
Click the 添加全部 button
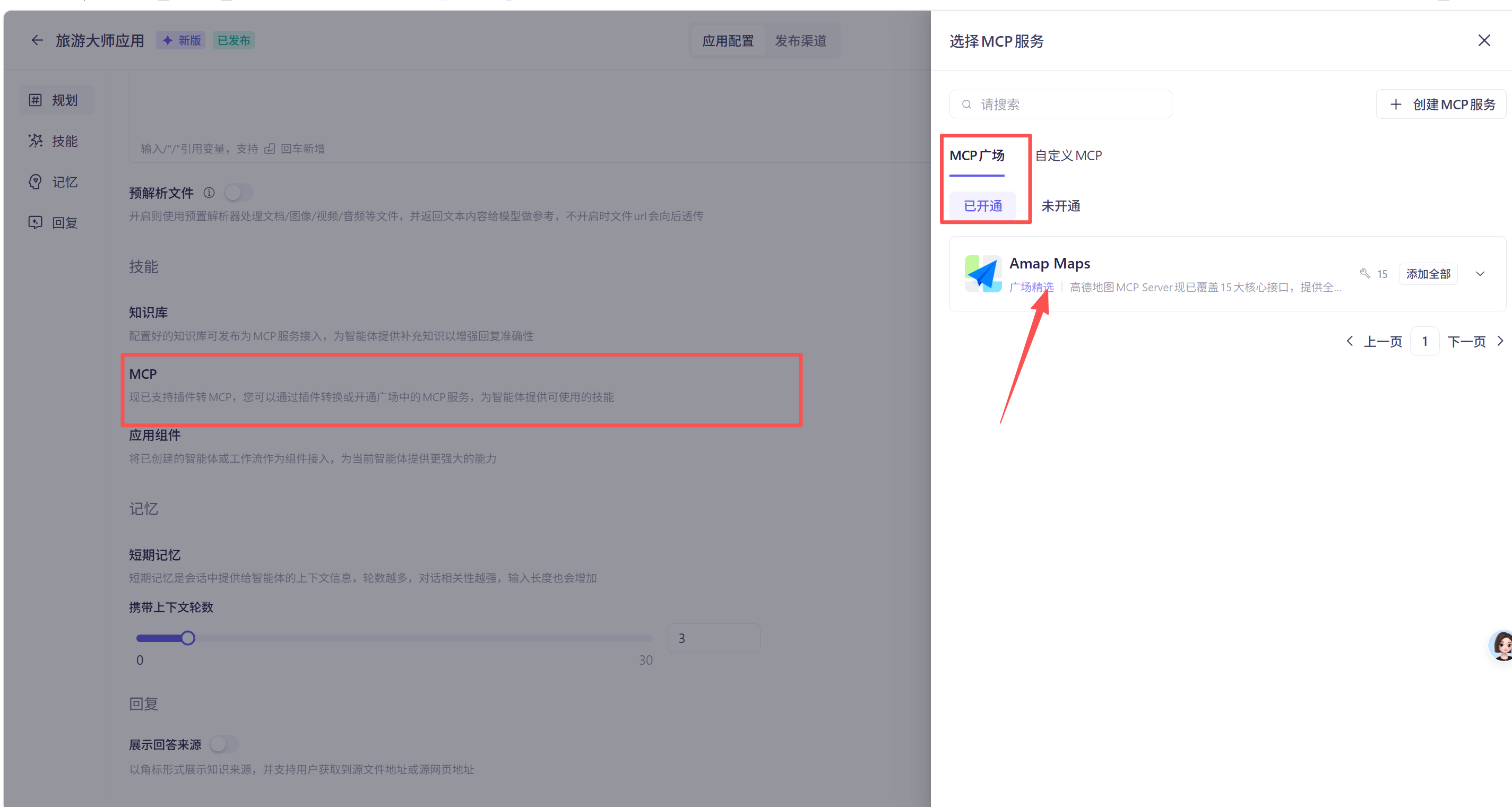point(1428,273)
